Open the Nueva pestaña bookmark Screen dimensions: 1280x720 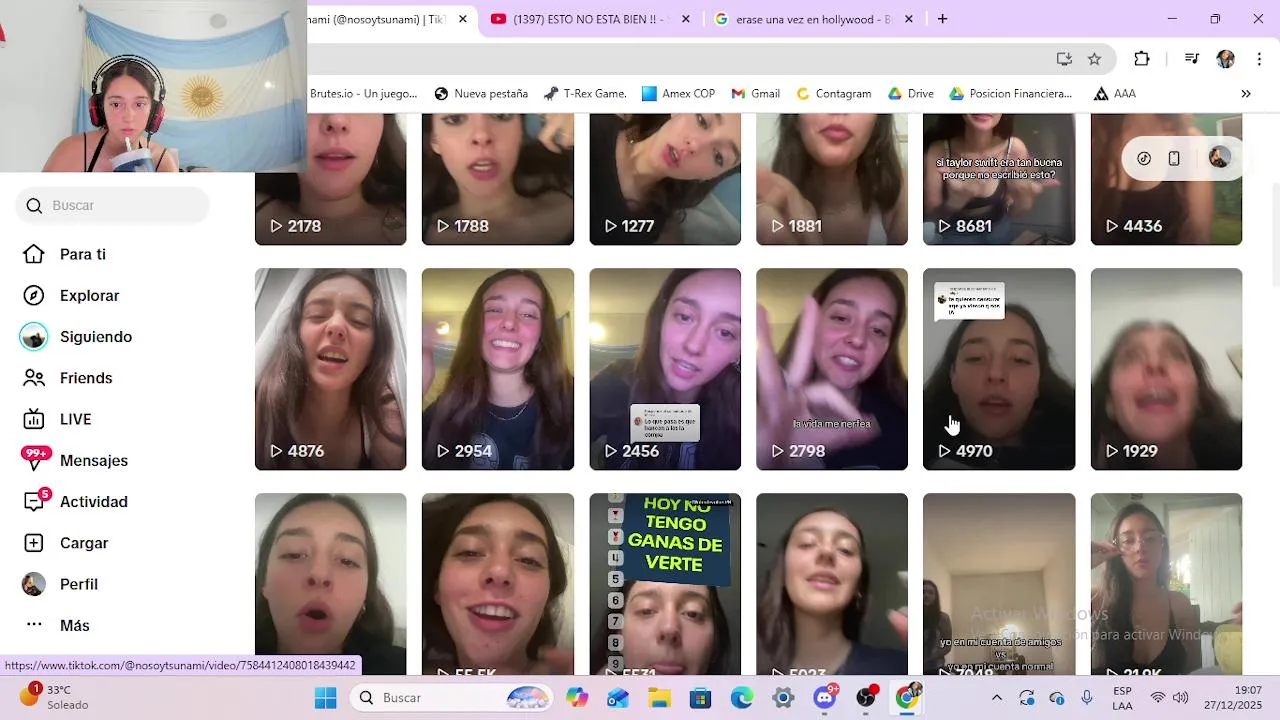[x=481, y=93]
